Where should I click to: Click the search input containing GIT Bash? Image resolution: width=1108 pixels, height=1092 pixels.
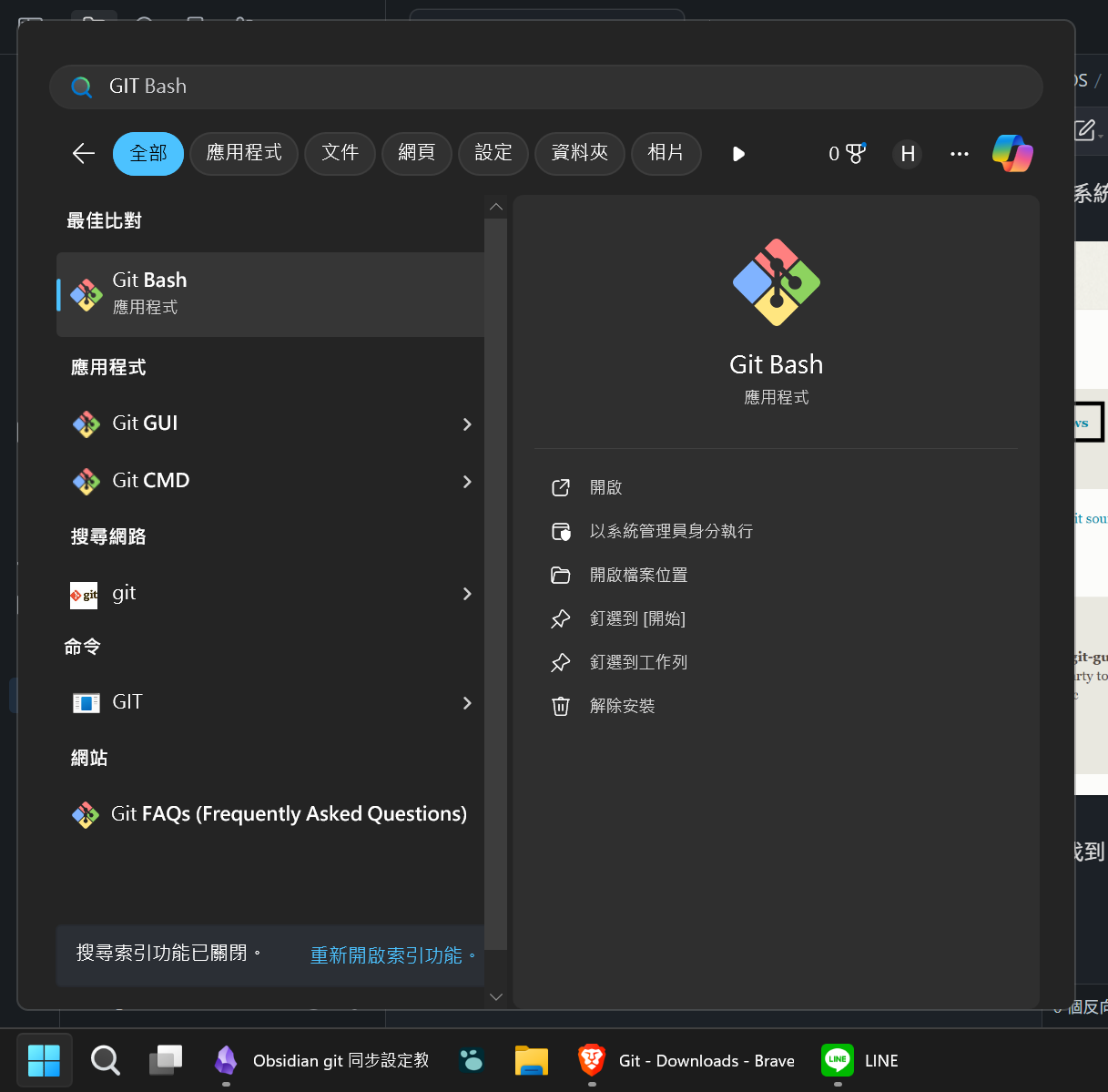click(546, 87)
